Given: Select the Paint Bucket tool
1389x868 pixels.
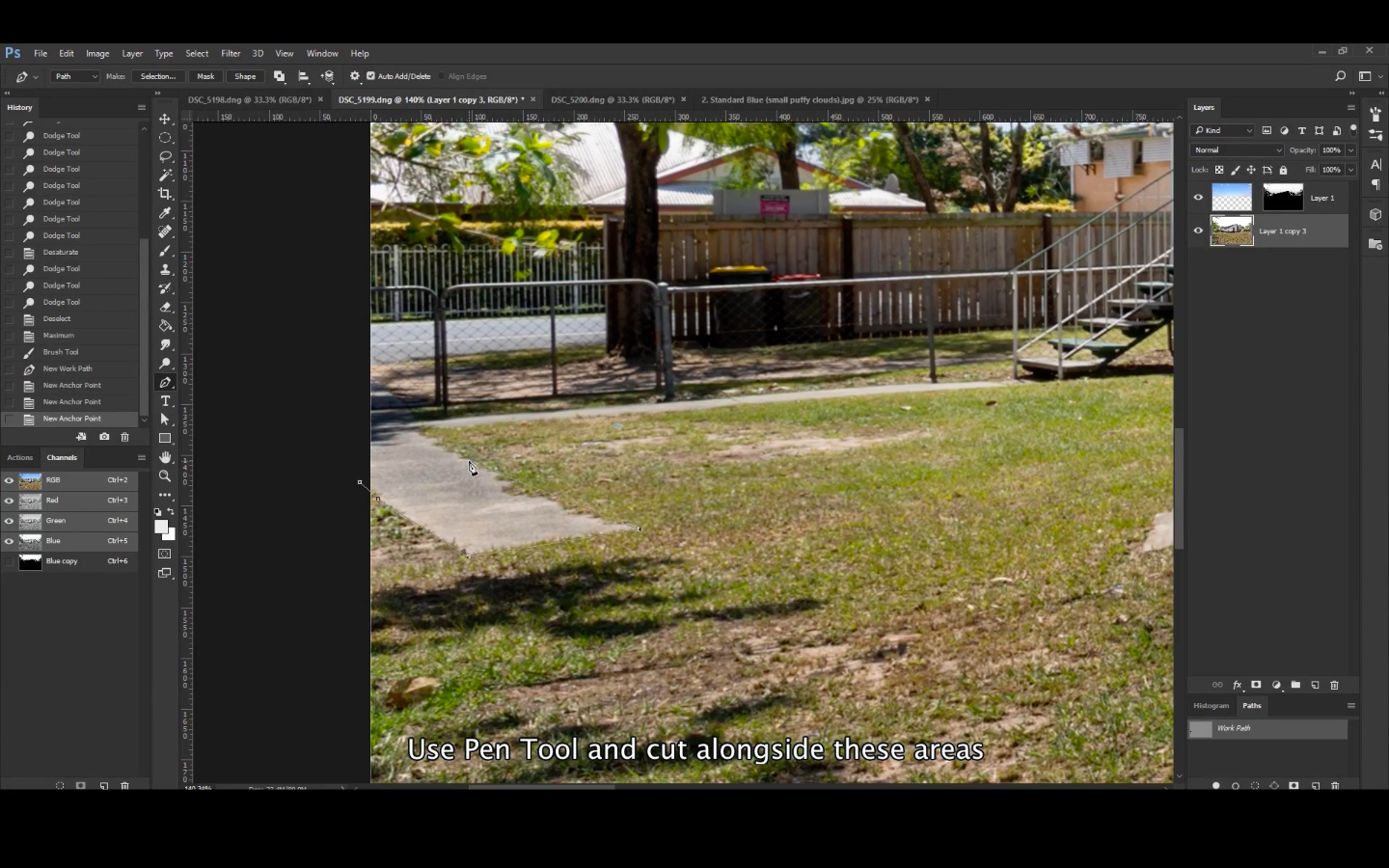Looking at the screenshot, I should pyautogui.click(x=165, y=326).
